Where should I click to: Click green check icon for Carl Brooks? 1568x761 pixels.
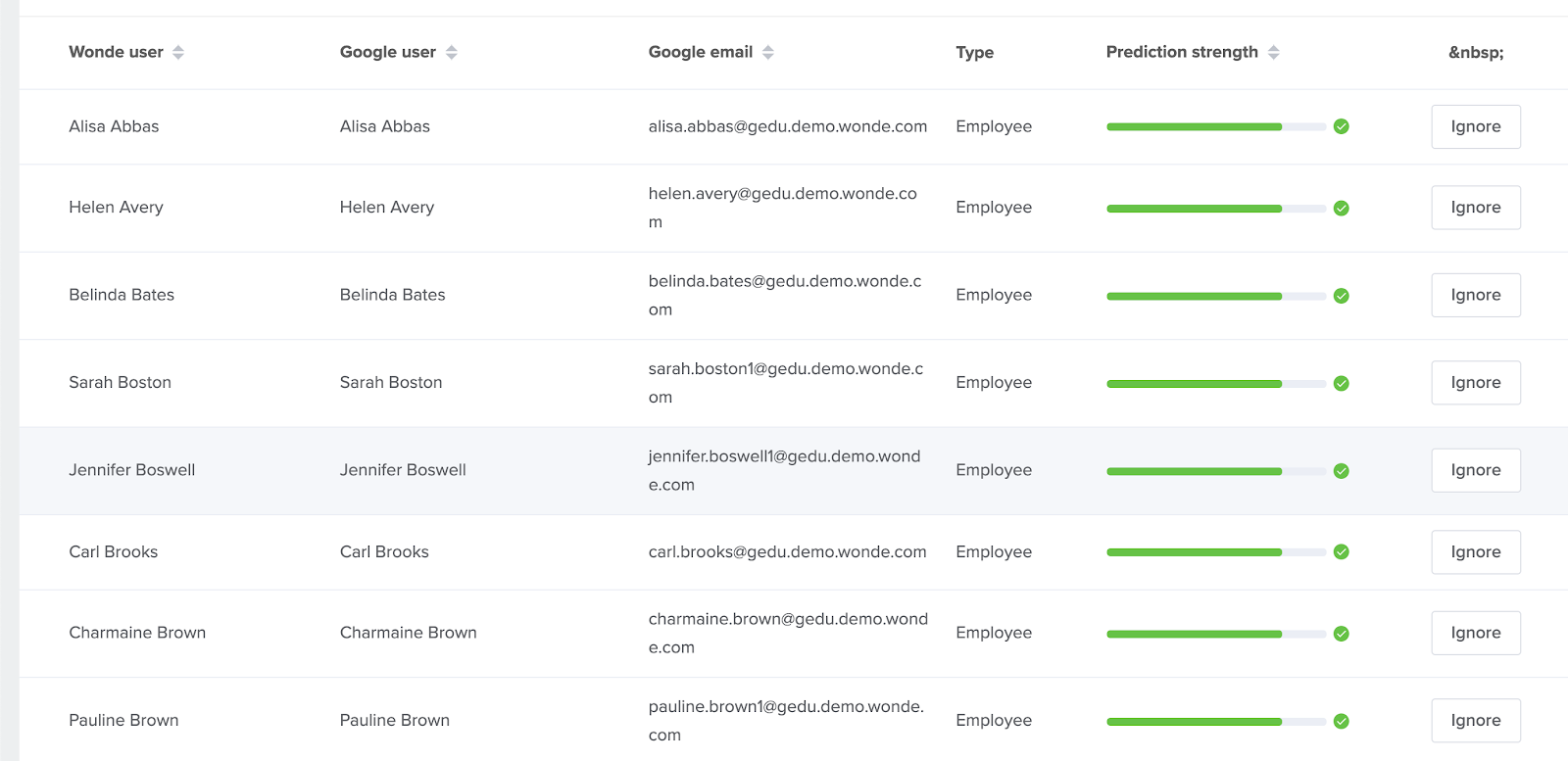click(x=1342, y=551)
